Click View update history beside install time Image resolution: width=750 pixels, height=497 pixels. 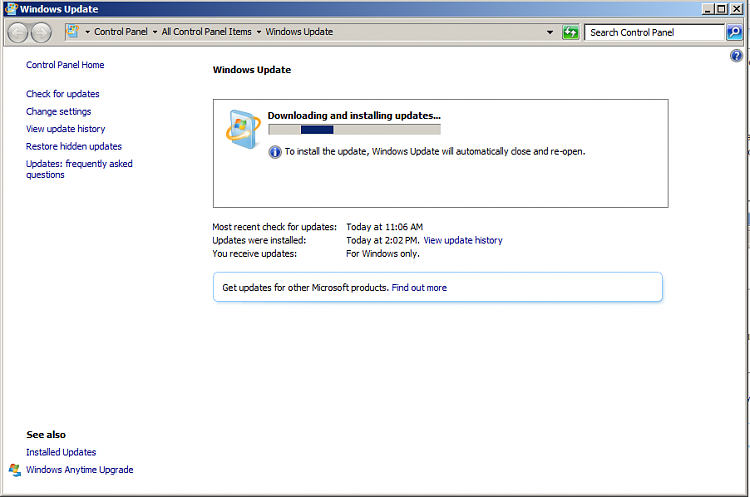coord(463,240)
